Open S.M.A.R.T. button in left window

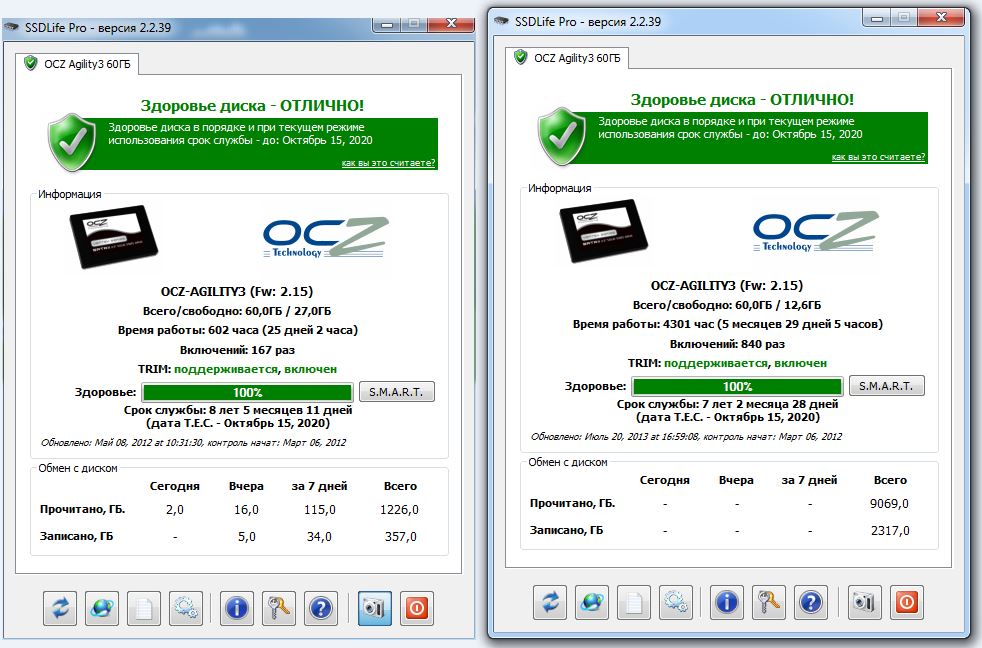[396, 392]
